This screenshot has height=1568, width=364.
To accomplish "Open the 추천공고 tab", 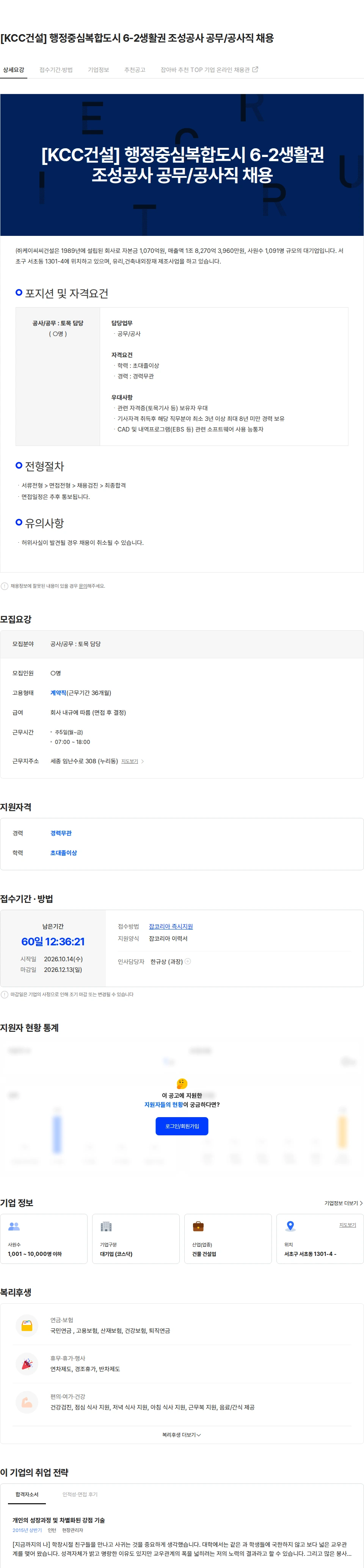I will (135, 70).
